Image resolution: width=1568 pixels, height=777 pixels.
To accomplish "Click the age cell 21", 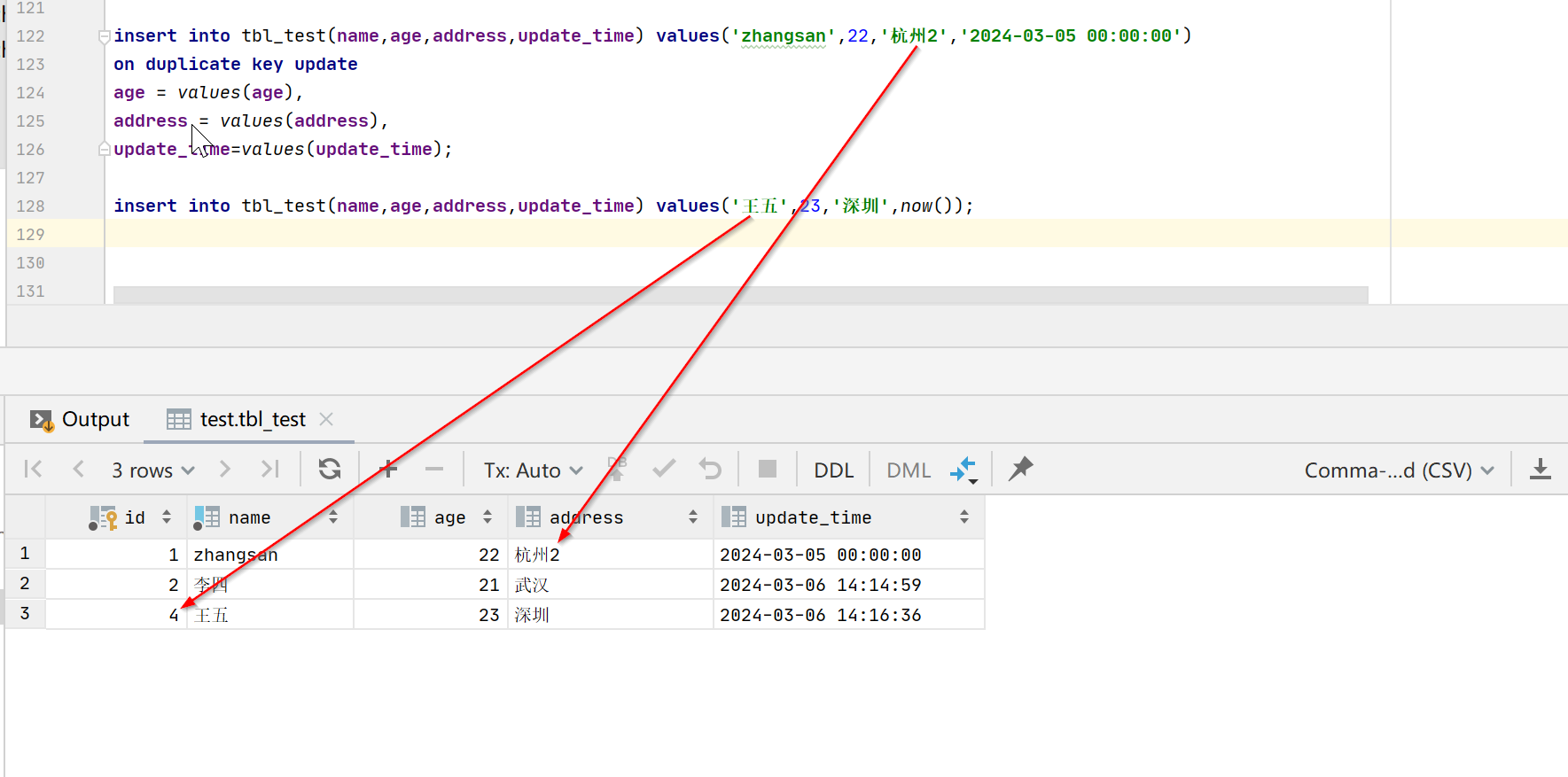I will click(x=431, y=585).
